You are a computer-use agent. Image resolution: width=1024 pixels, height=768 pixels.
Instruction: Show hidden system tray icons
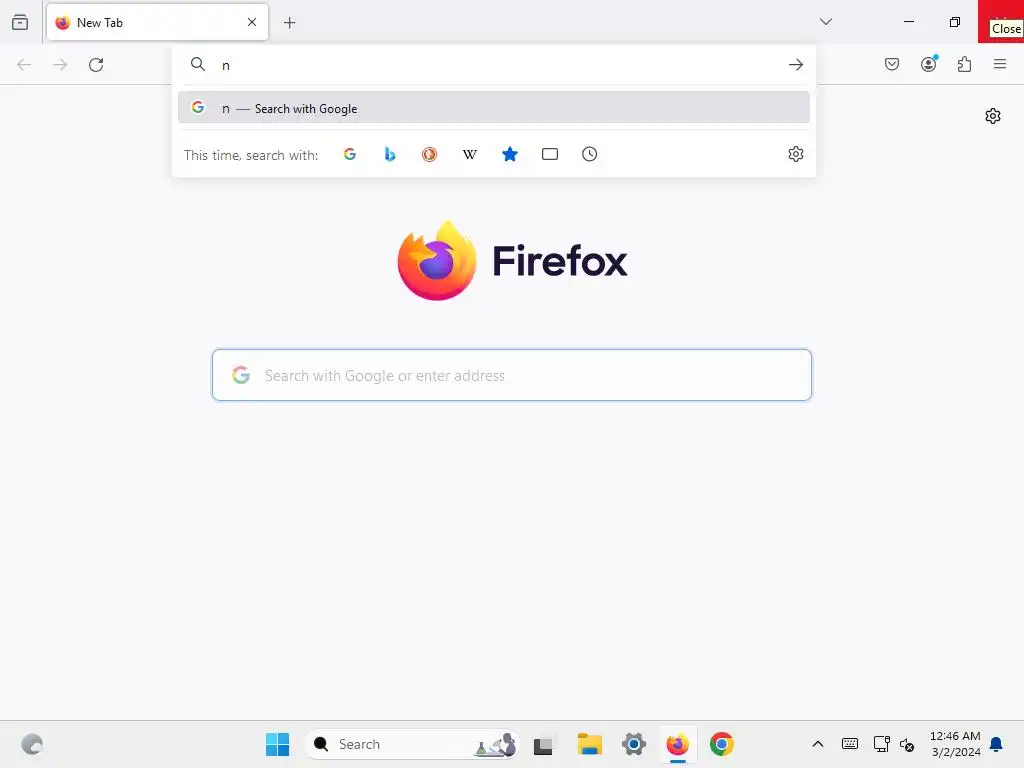point(818,744)
